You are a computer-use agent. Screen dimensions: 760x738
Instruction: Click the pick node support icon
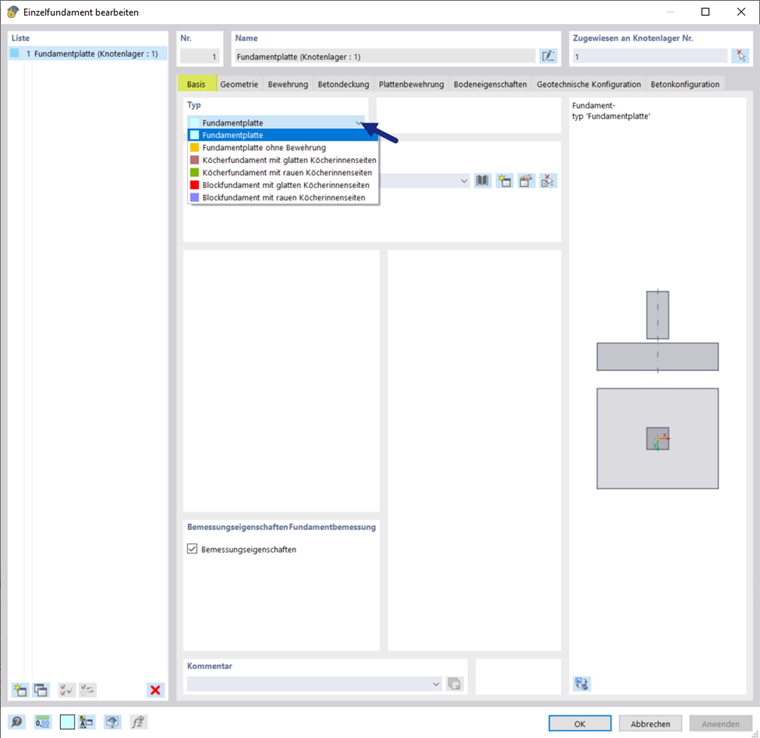pos(740,56)
